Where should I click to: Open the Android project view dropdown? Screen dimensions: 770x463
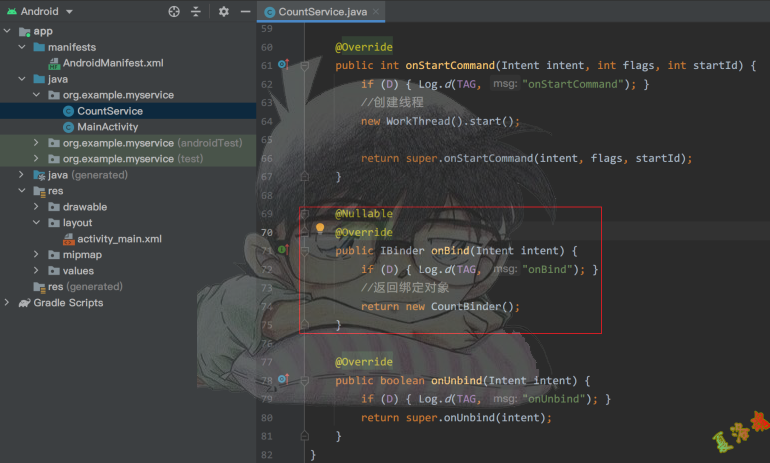coord(68,12)
